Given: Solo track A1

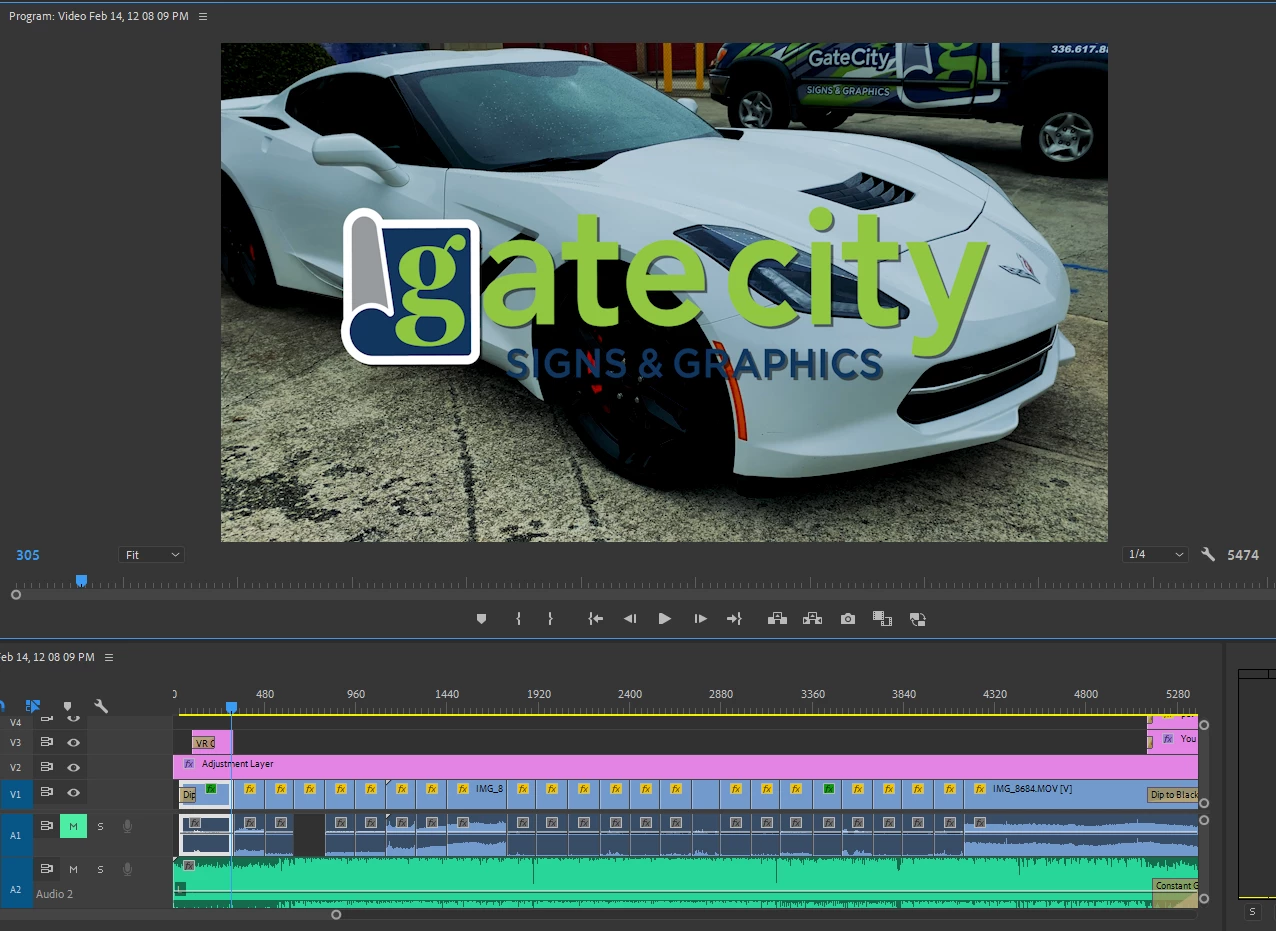Looking at the screenshot, I should (x=100, y=826).
